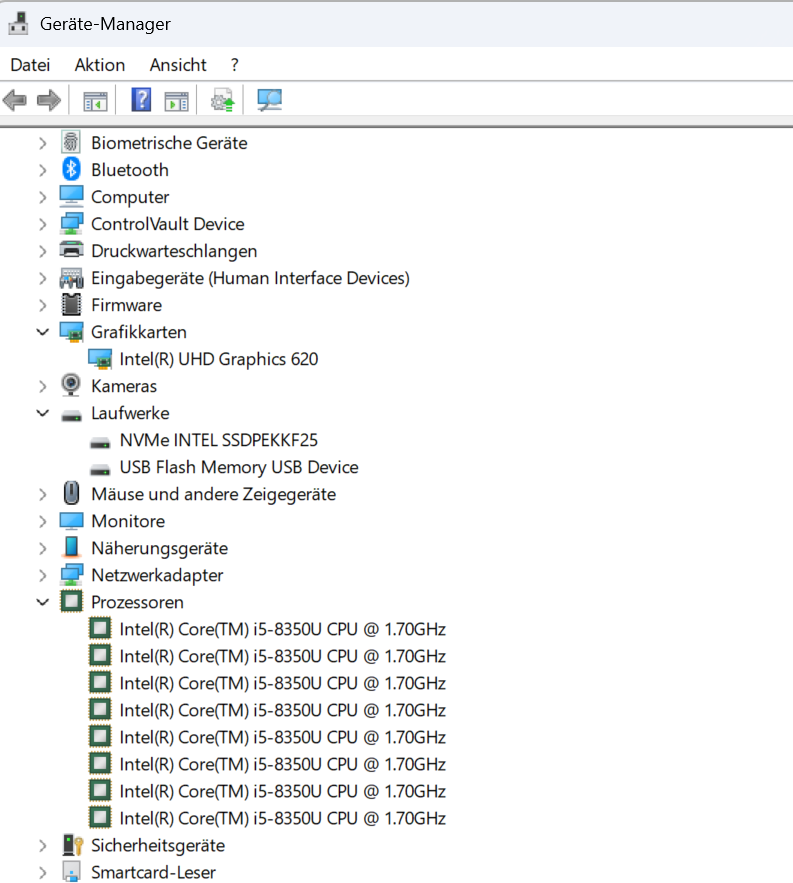Expand the Näherungsgeräte node
Image resolution: width=793 pixels, height=883 pixels.
click(x=43, y=548)
